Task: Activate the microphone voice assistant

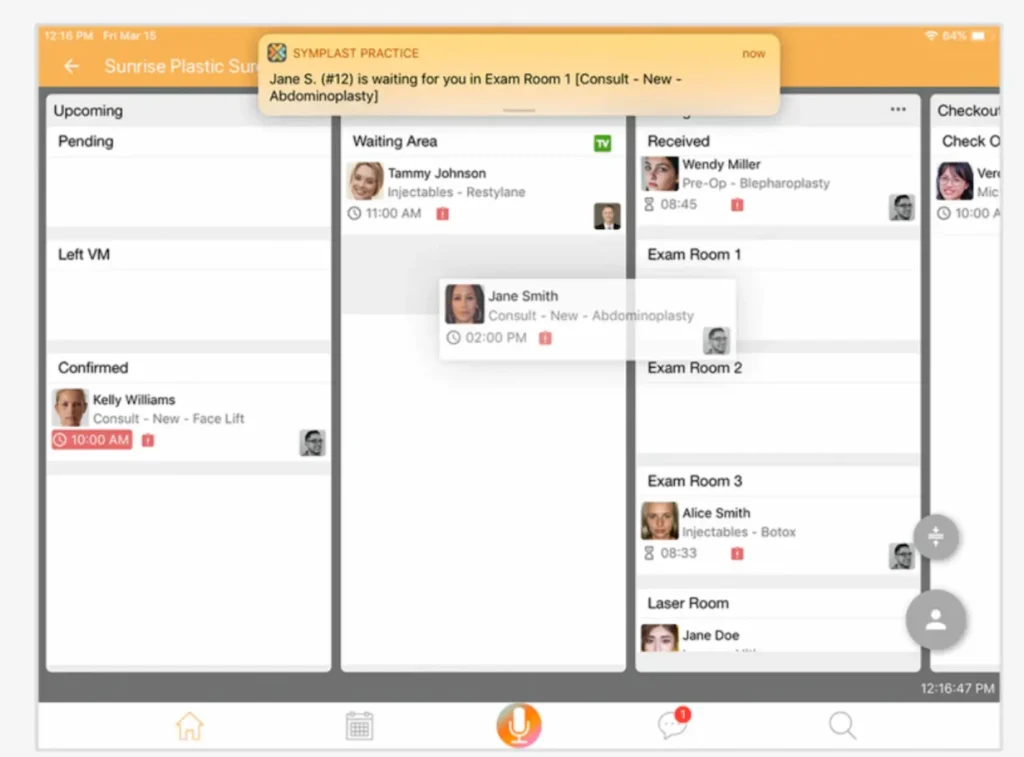Action: pos(518,725)
